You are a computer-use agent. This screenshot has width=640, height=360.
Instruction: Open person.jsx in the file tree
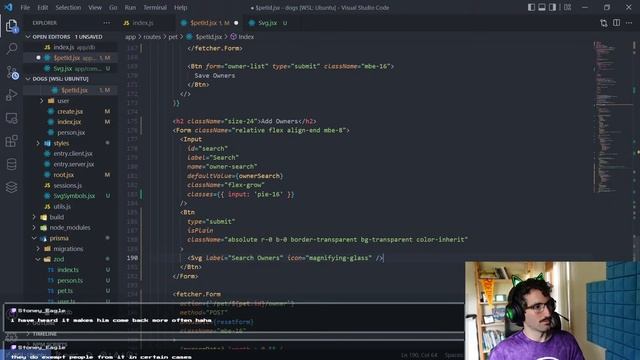(71, 133)
